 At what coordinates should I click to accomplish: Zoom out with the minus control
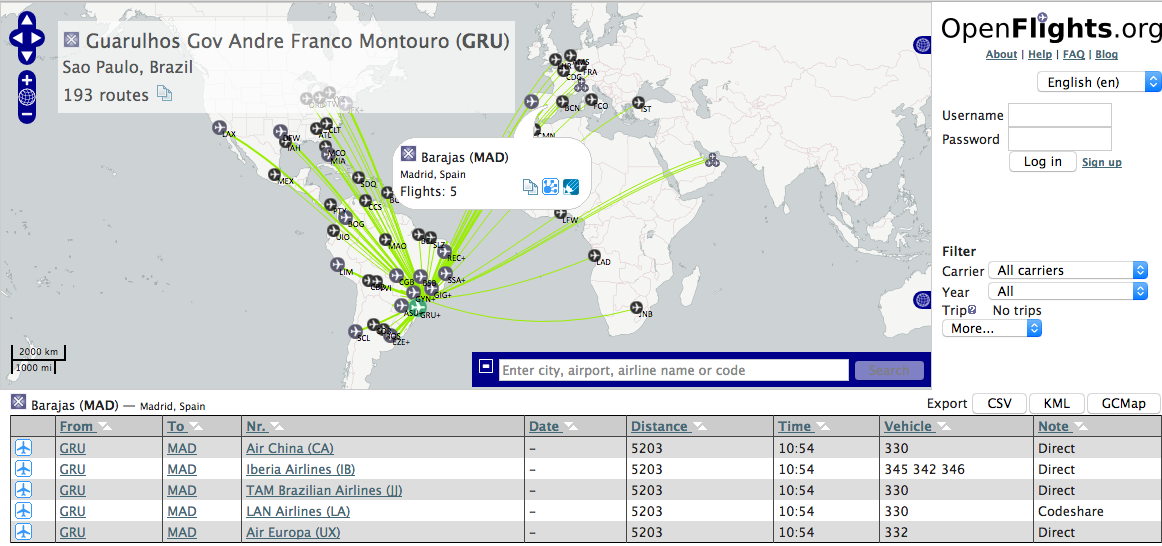(x=27, y=113)
